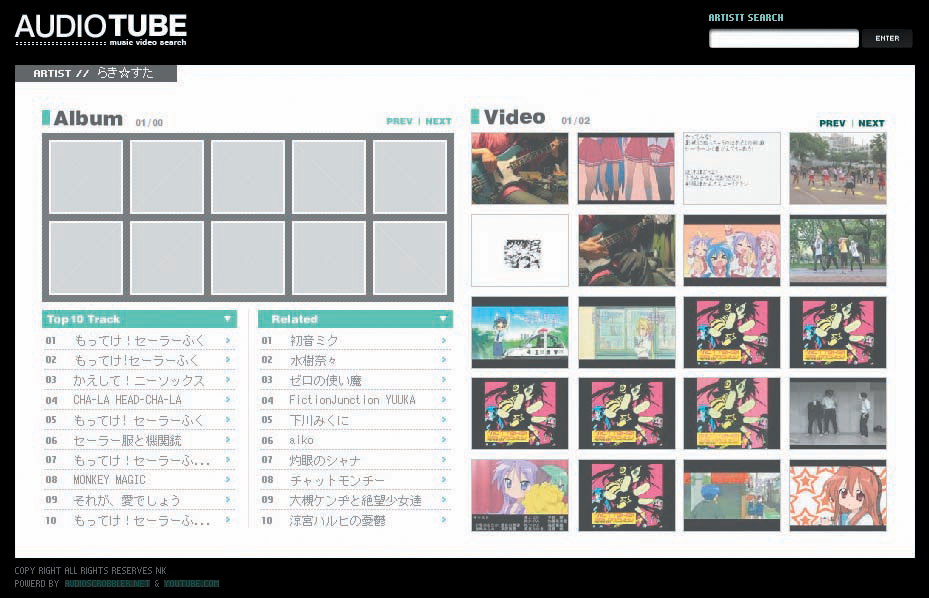Click the arrow next to ゼロの使い魔
Screen dimensions: 929x598
coord(444,380)
